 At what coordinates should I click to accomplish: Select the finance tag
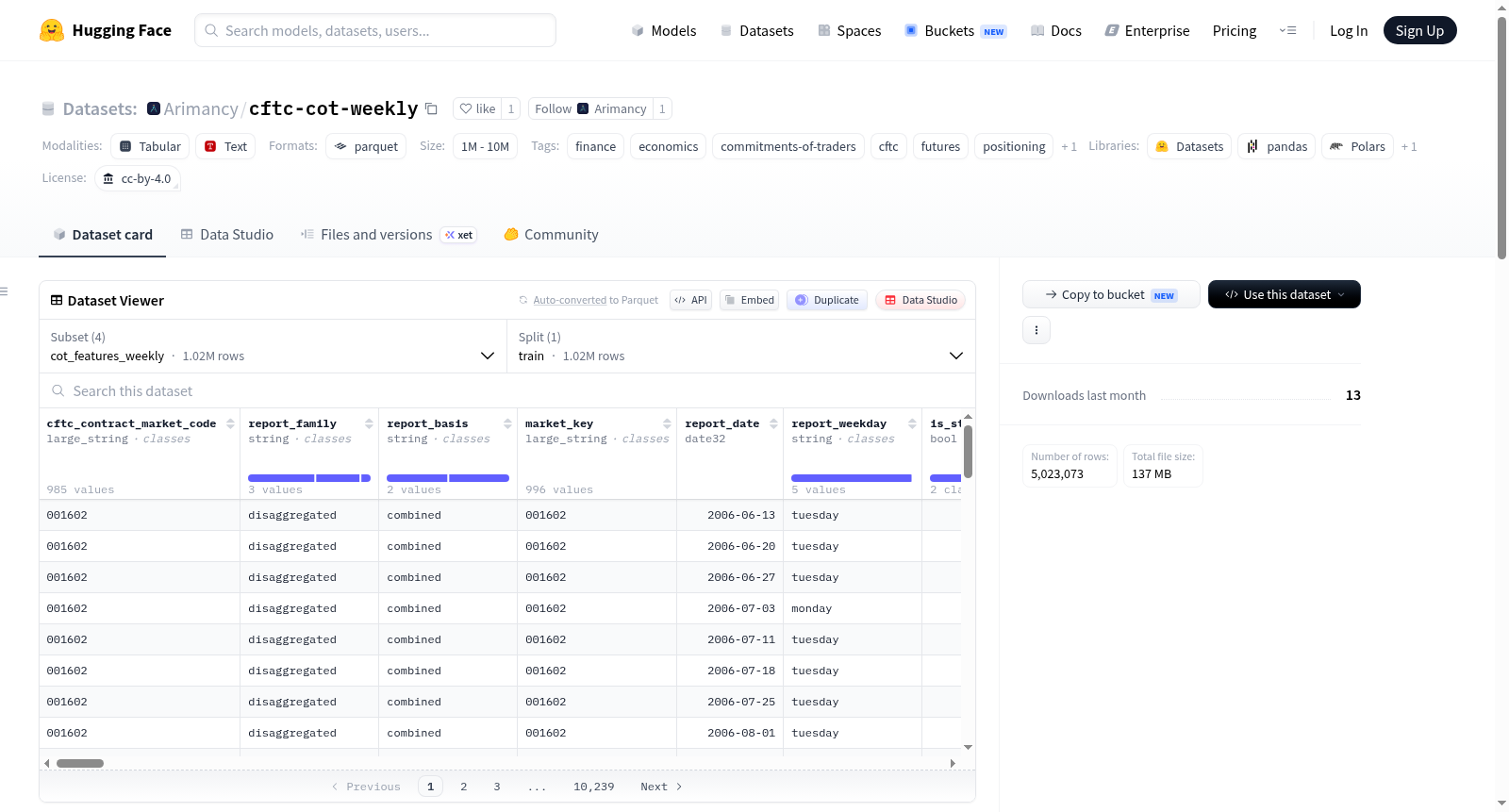coord(596,146)
